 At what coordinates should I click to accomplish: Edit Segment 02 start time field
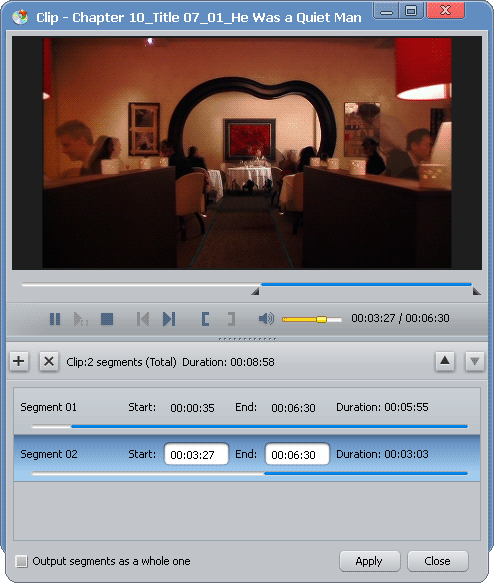tap(196, 454)
